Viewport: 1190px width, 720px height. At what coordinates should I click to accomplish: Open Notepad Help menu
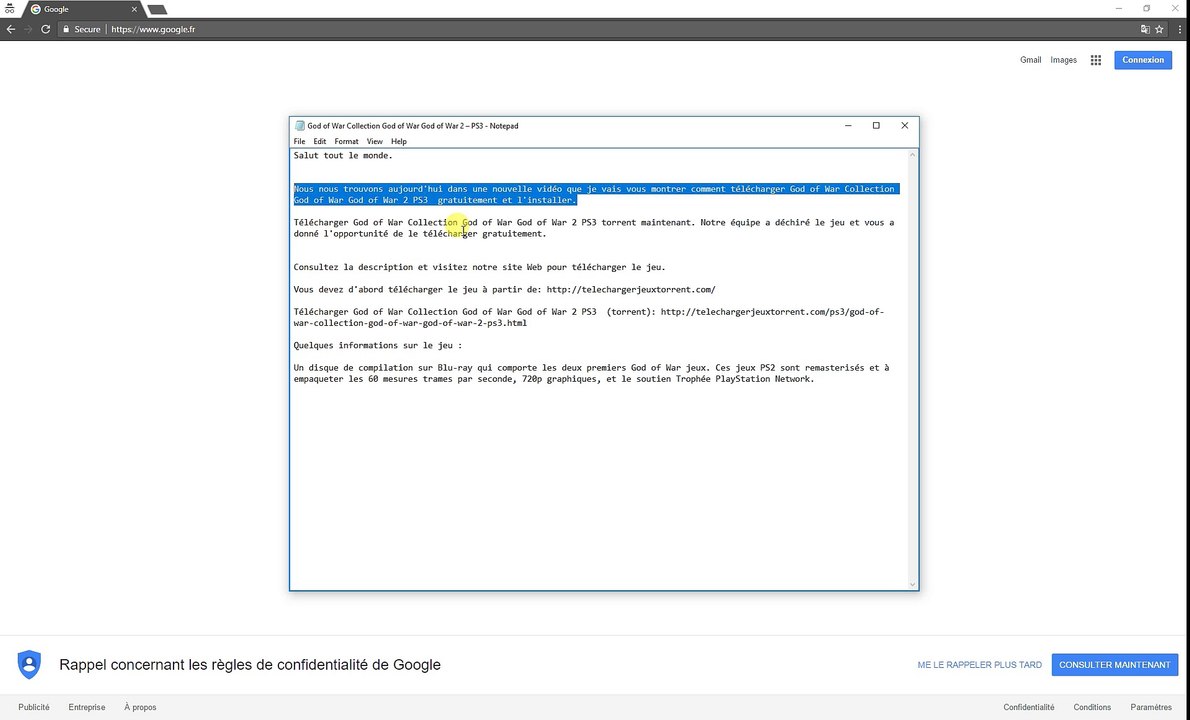click(x=398, y=141)
